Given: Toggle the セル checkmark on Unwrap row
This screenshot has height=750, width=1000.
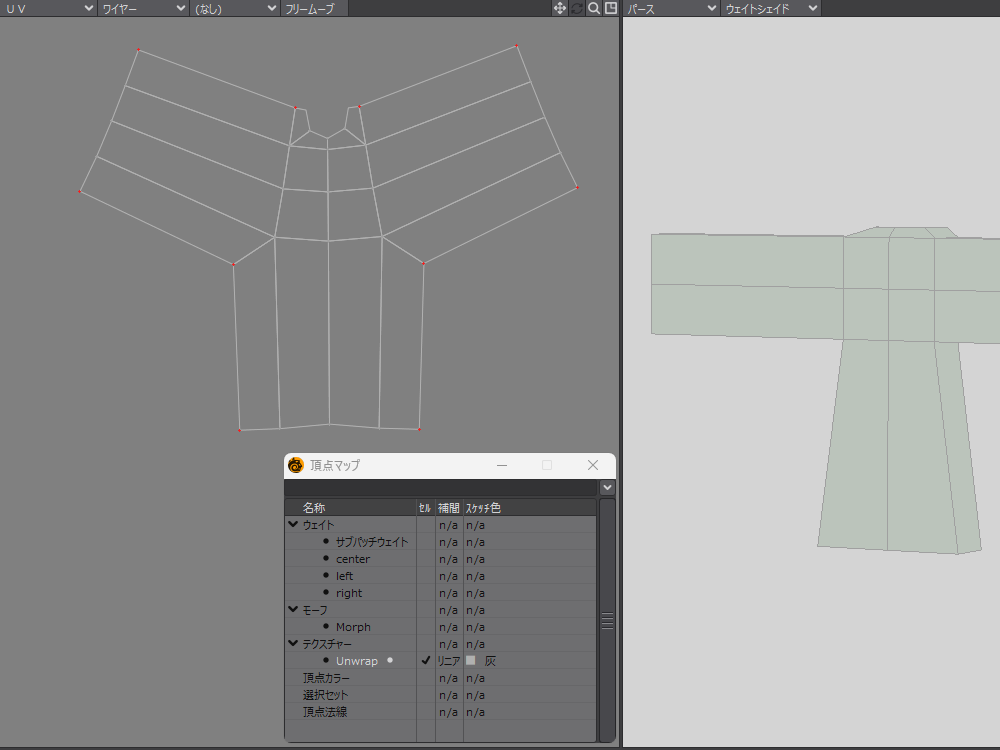Looking at the screenshot, I should pos(426,661).
